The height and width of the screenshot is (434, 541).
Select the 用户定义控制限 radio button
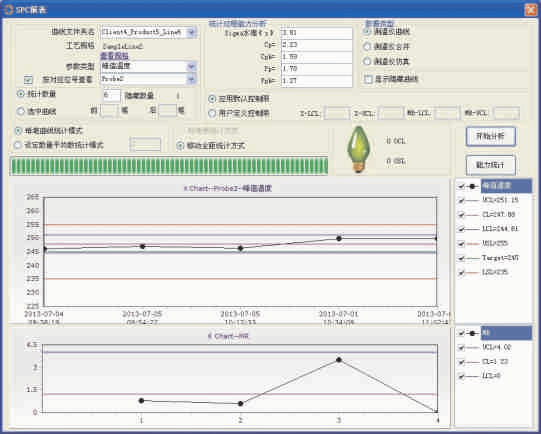(x=212, y=113)
